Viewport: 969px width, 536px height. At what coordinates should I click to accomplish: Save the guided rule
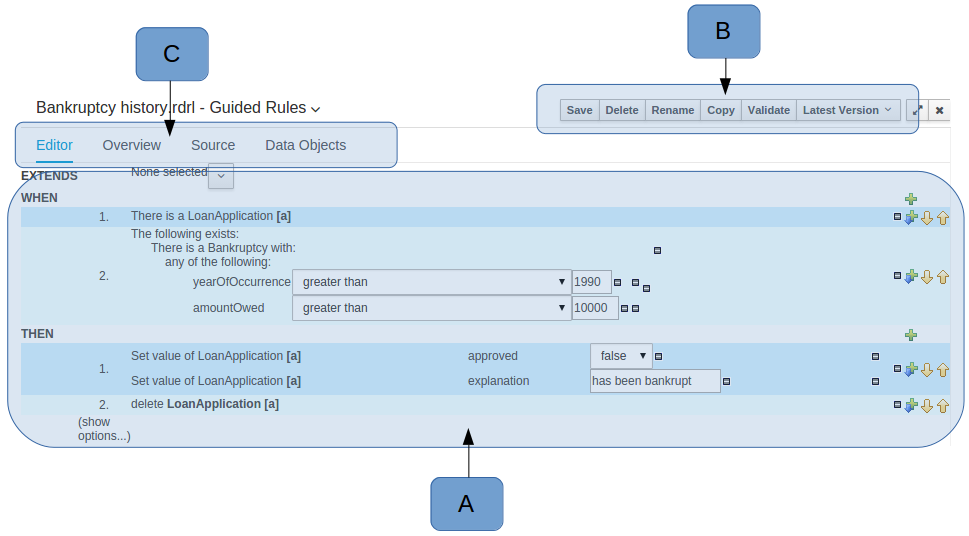click(579, 110)
